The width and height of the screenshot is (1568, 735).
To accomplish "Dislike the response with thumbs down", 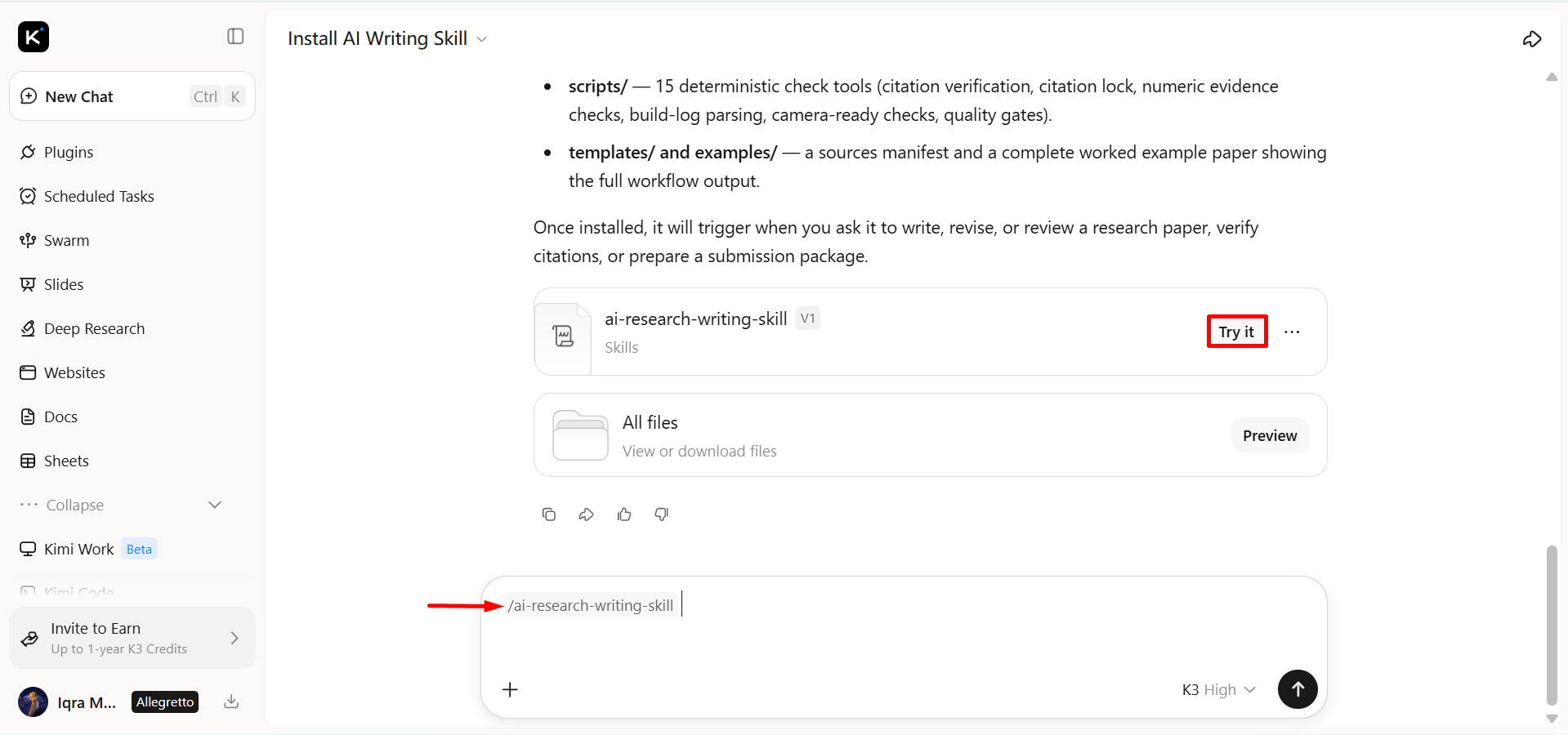I will [x=662, y=514].
